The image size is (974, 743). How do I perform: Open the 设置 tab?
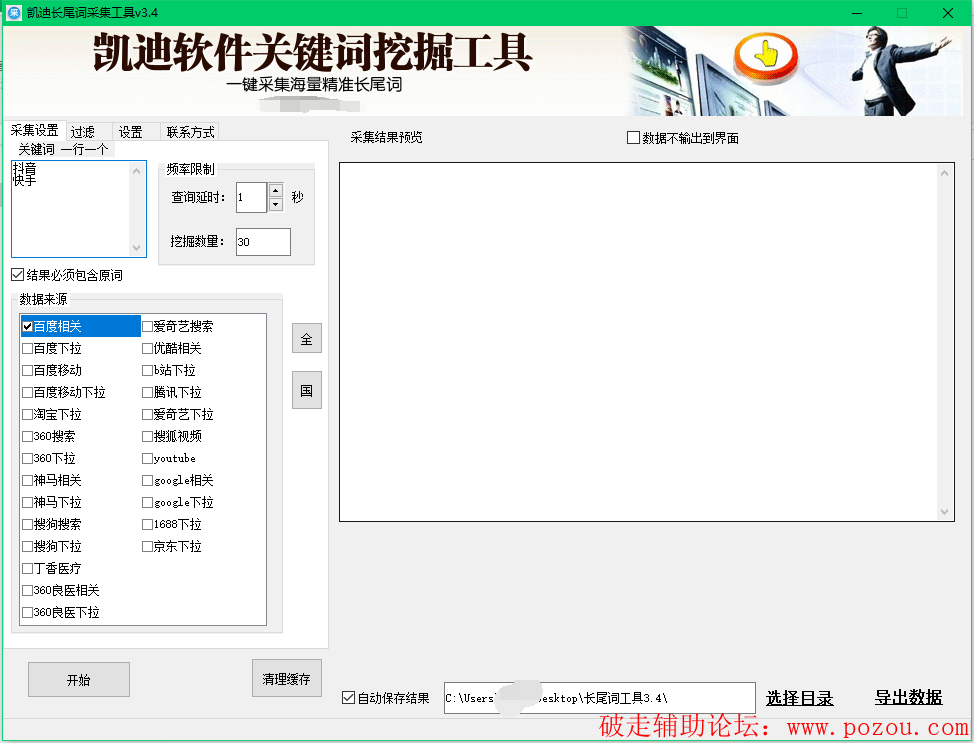tap(130, 132)
